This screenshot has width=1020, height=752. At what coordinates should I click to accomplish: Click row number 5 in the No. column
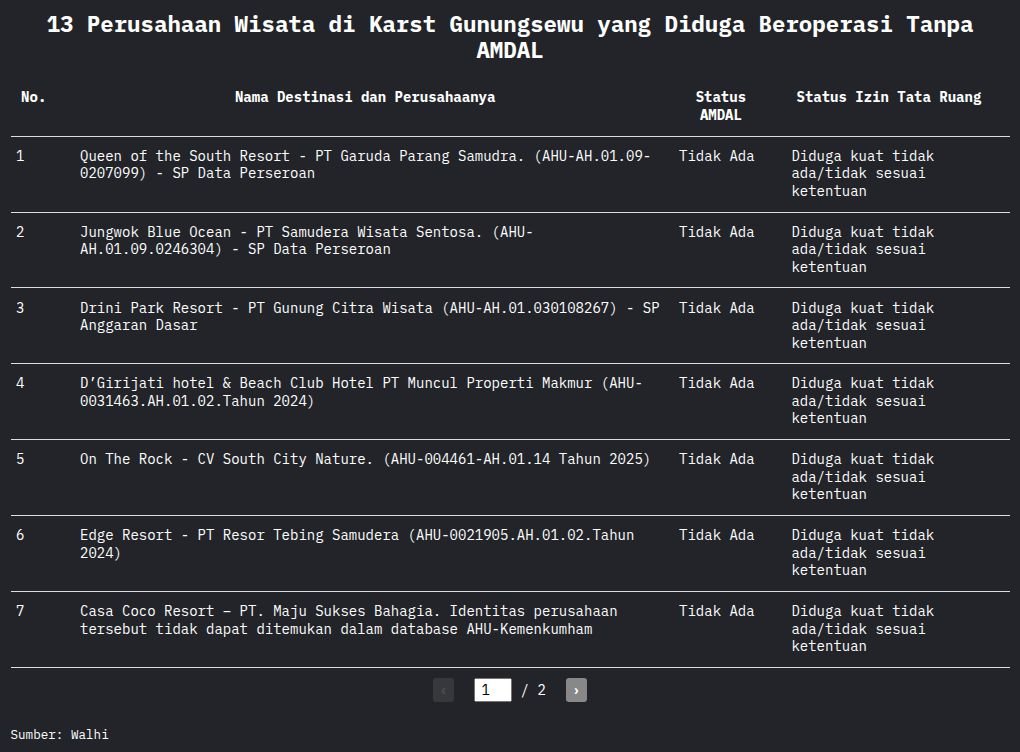click(x=20, y=459)
